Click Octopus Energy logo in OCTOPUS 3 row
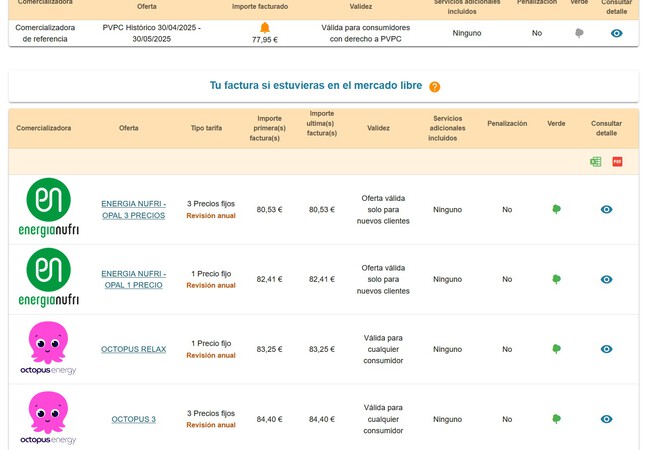 click(x=48, y=418)
